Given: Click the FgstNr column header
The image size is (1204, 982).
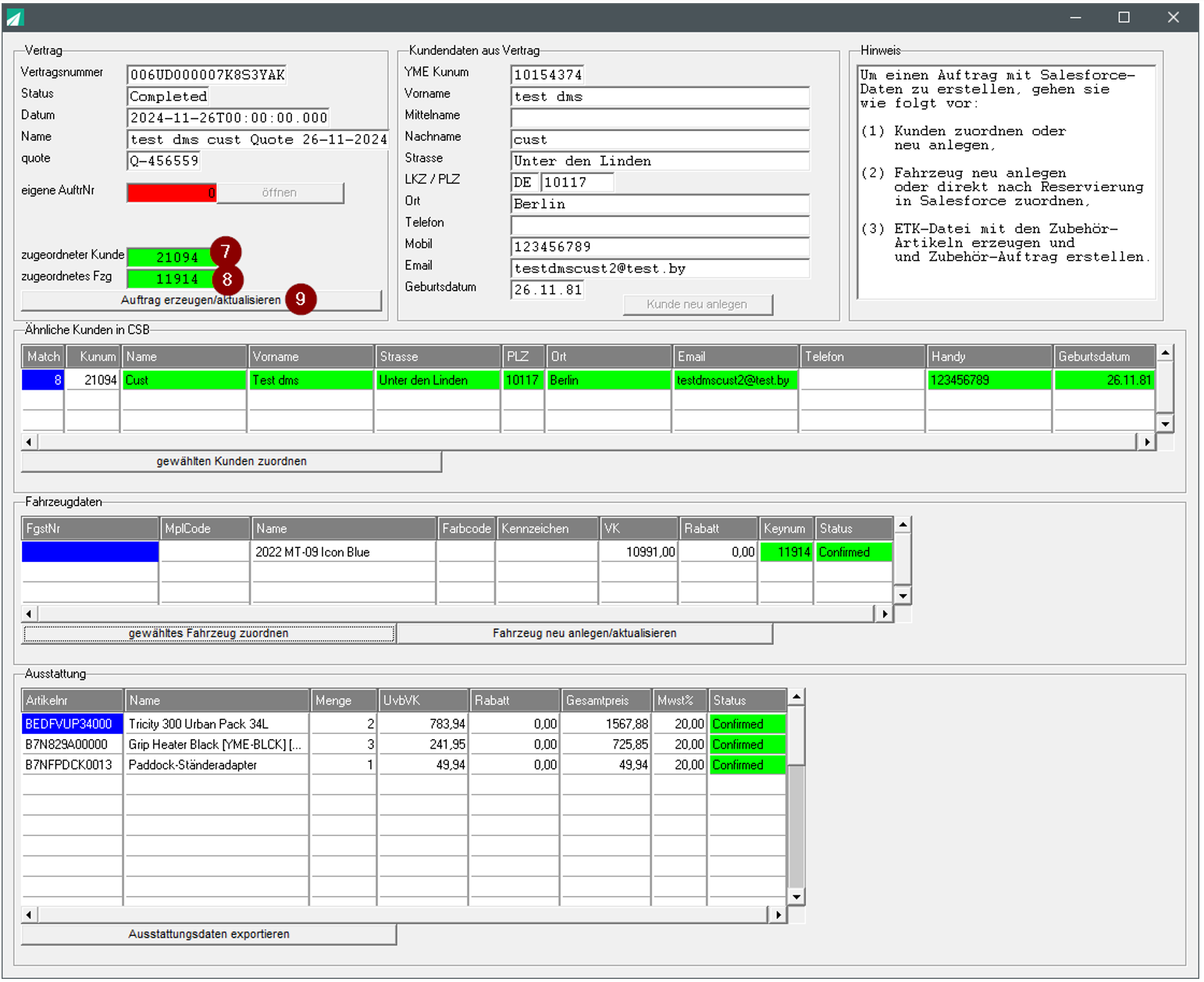Looking at the screenshot, I should (x=91, y=528).
